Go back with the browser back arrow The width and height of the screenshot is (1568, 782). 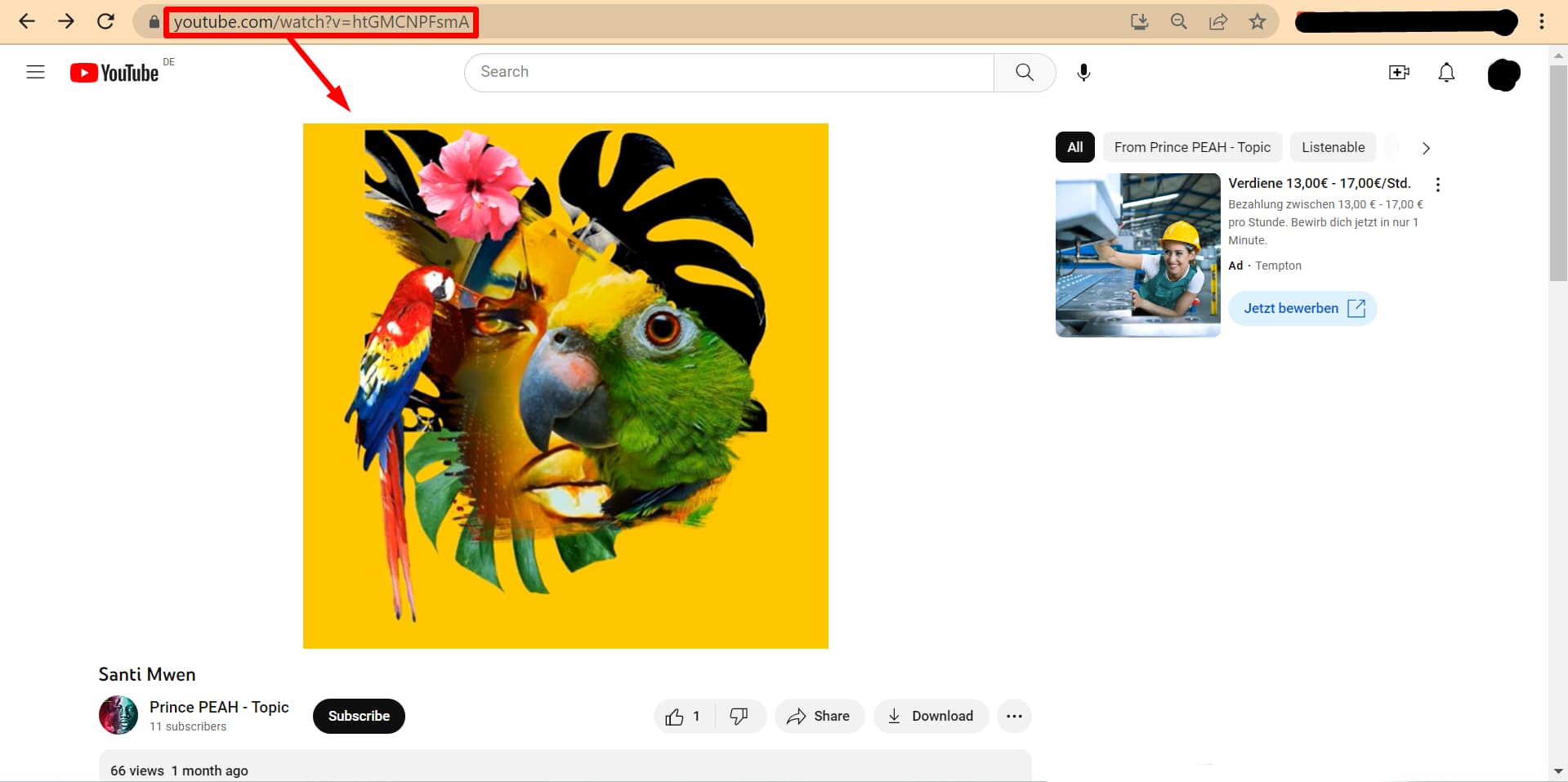[27, 21]
